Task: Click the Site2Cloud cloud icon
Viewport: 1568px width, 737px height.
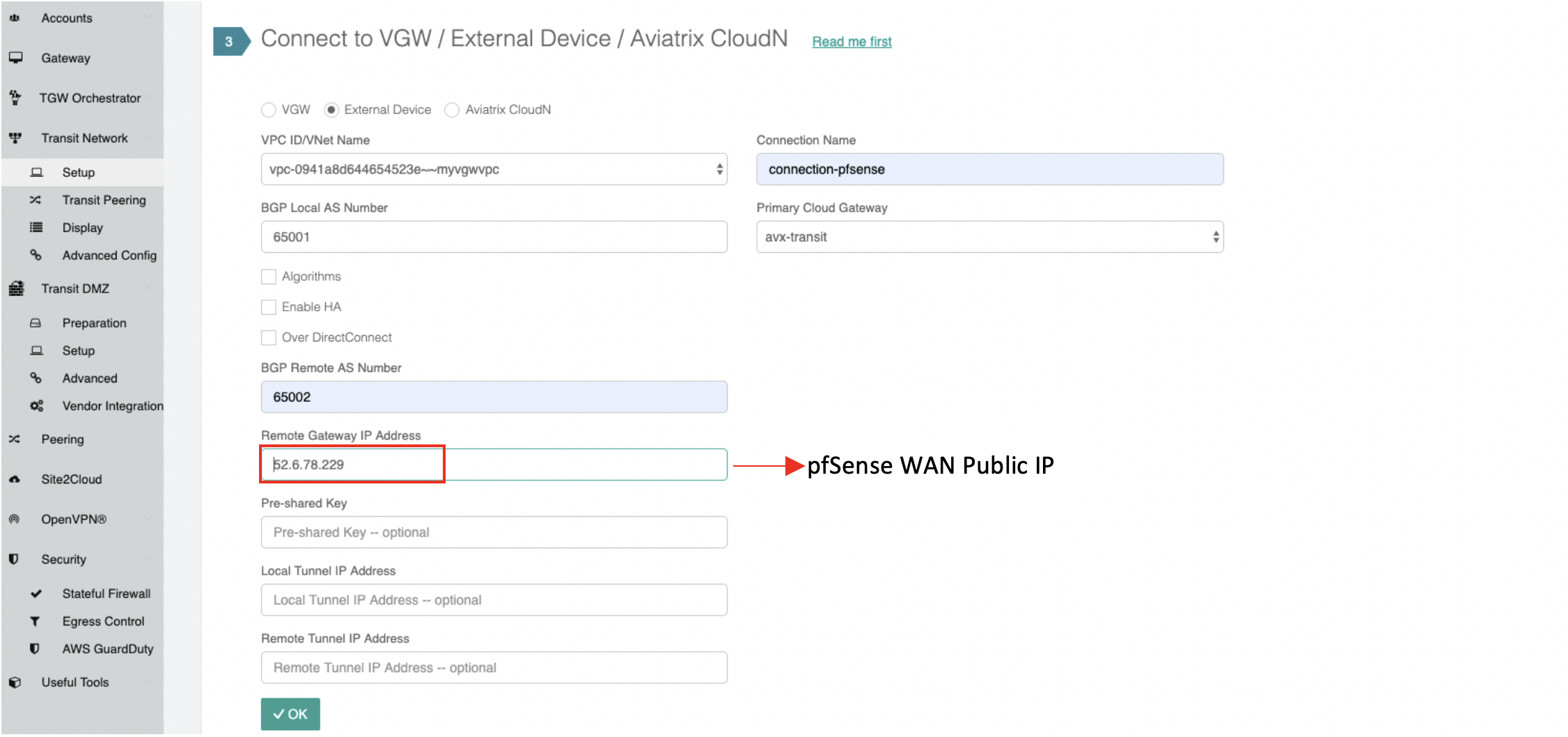Action: click(x=15, y=479)
